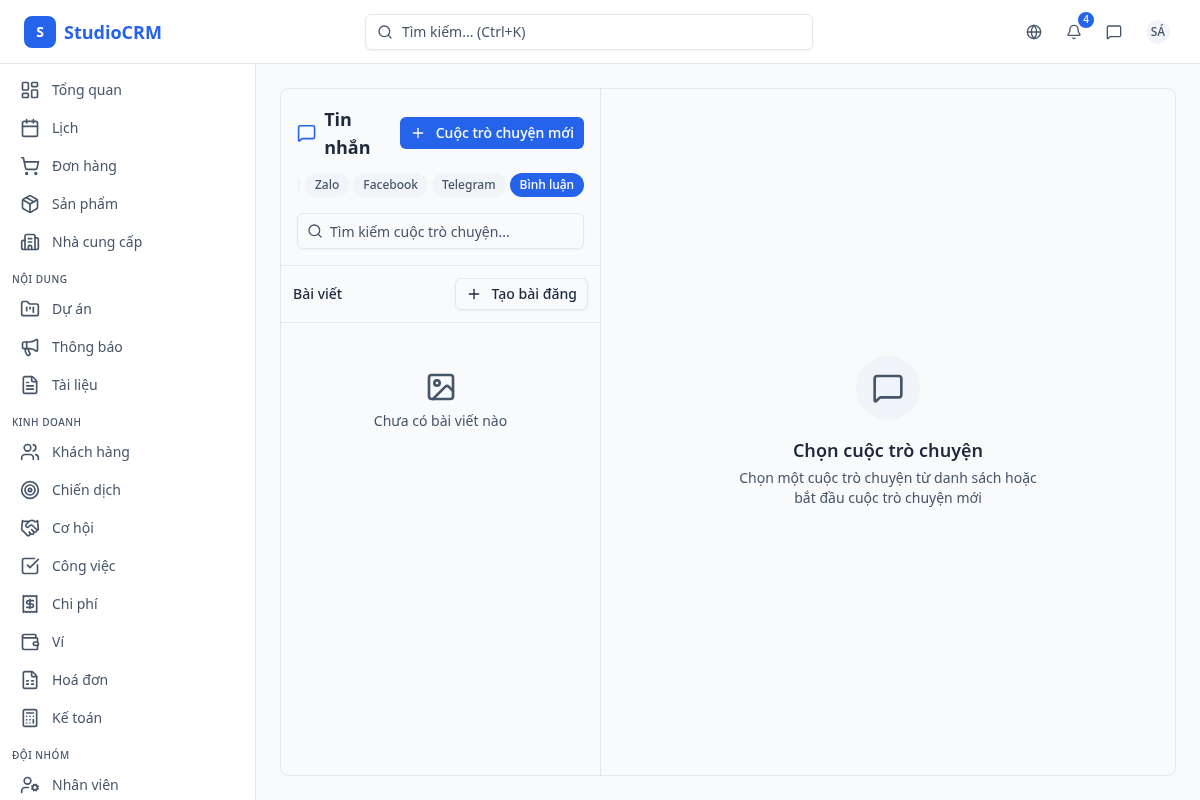Open the chat icon in header
The height and width of the screenshot is (800, 1200).
pyautogui.click(x=1114, y=32)
